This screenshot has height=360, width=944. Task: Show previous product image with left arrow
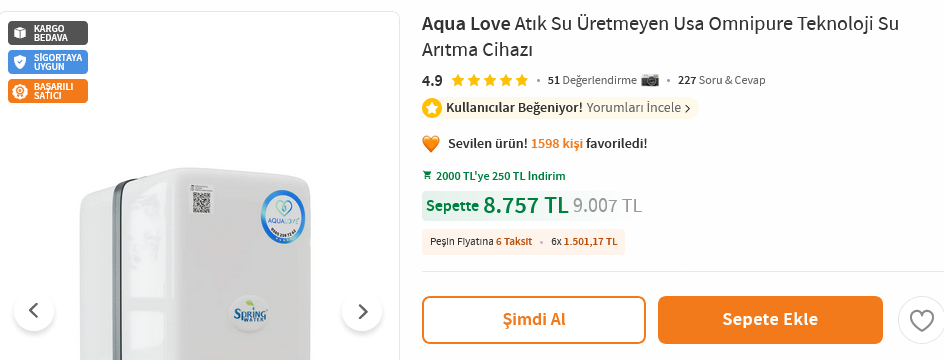tap(34, 311)
